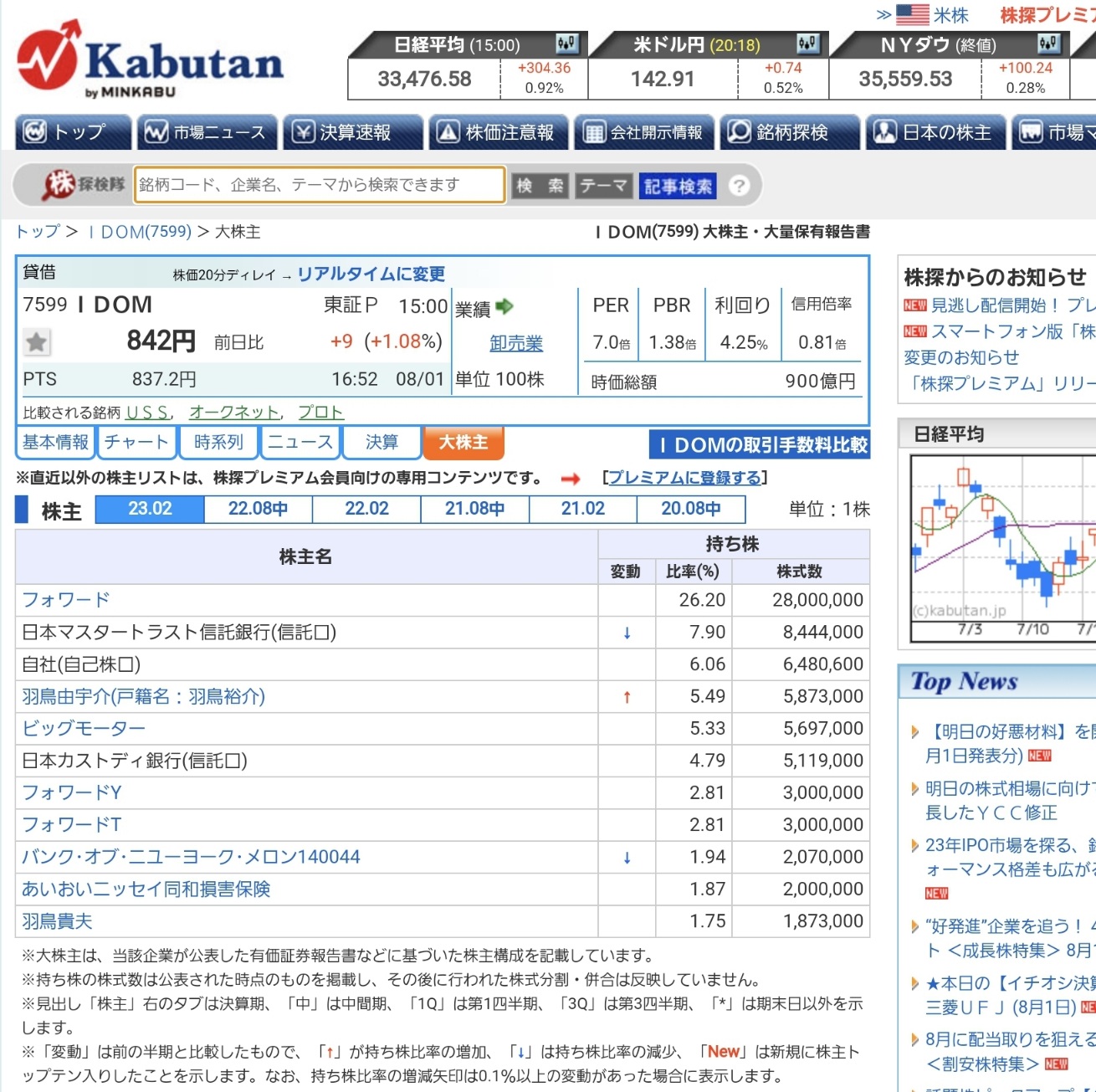Click the 検索 search button
The image size is (1096, 1092).
point(540,186)
